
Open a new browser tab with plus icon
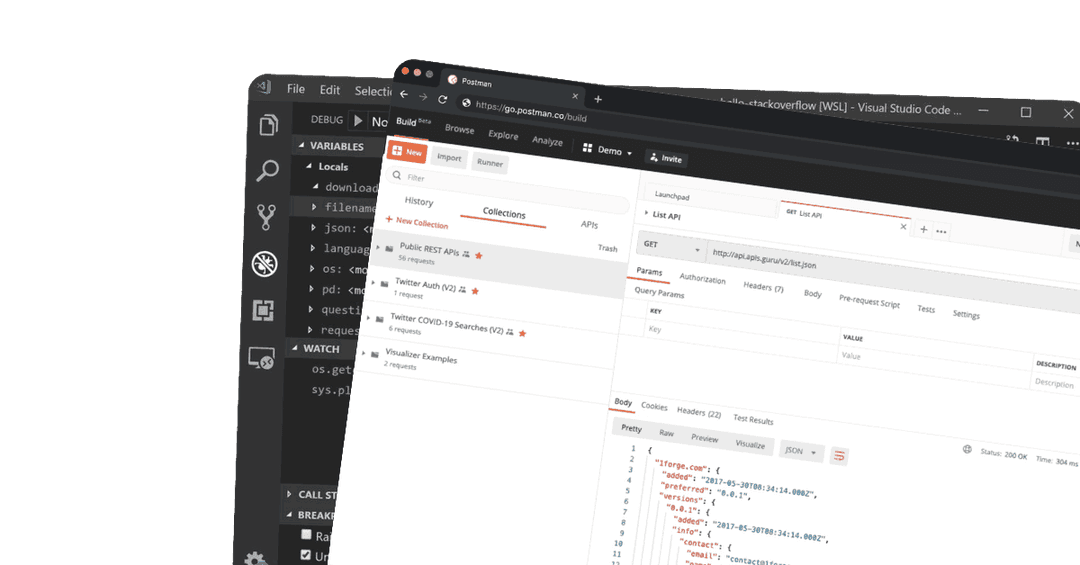point(598,99)
